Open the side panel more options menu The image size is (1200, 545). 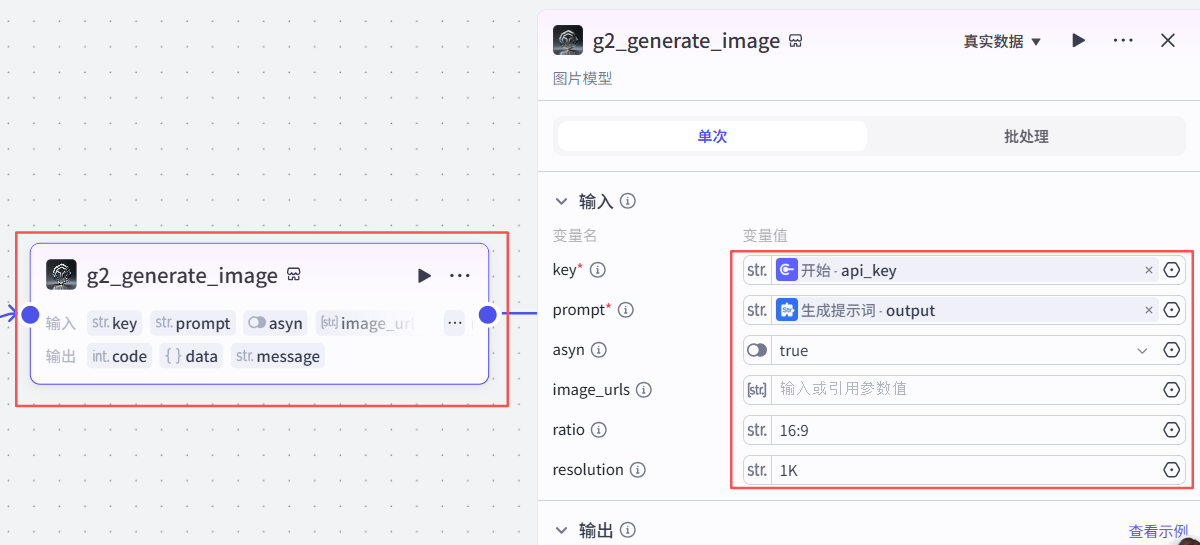coord(1123,40)
